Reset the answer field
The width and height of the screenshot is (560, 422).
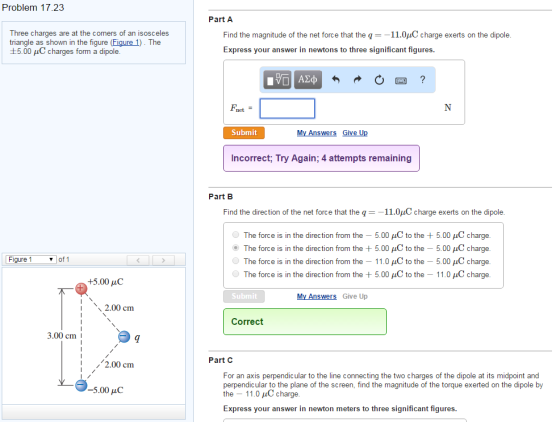pos(379,80)
